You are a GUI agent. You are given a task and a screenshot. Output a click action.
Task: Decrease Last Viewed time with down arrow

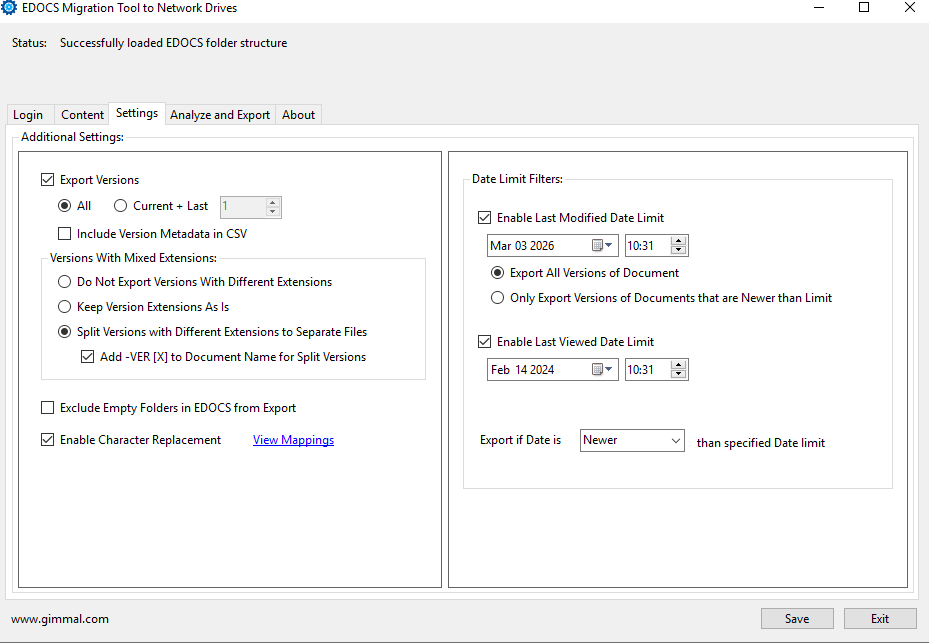click(679, 375)
